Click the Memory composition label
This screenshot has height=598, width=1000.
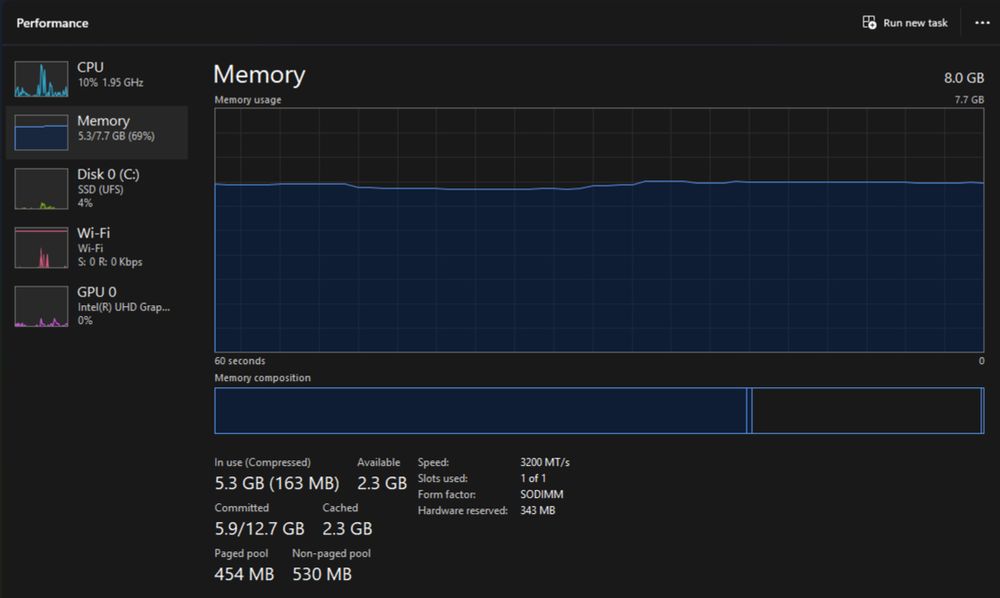pos(262,377)
